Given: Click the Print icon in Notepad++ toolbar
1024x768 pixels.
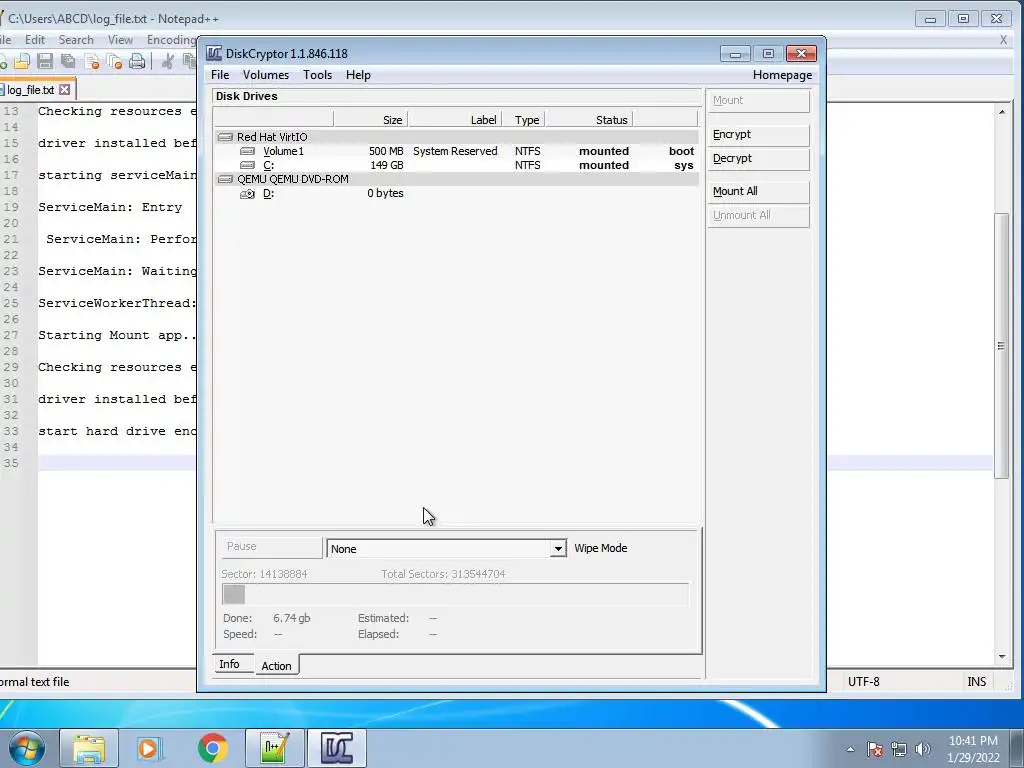Looking at the screenshot, I should [136, 61].
